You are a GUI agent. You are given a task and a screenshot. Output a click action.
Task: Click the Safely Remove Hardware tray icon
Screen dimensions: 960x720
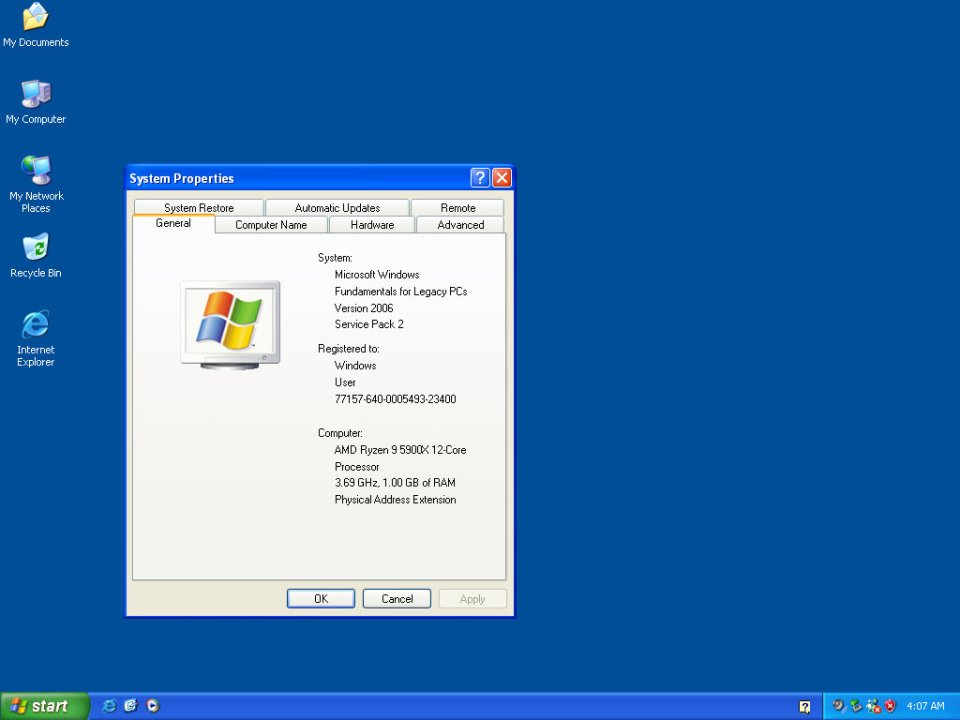(x=856, y=706)
